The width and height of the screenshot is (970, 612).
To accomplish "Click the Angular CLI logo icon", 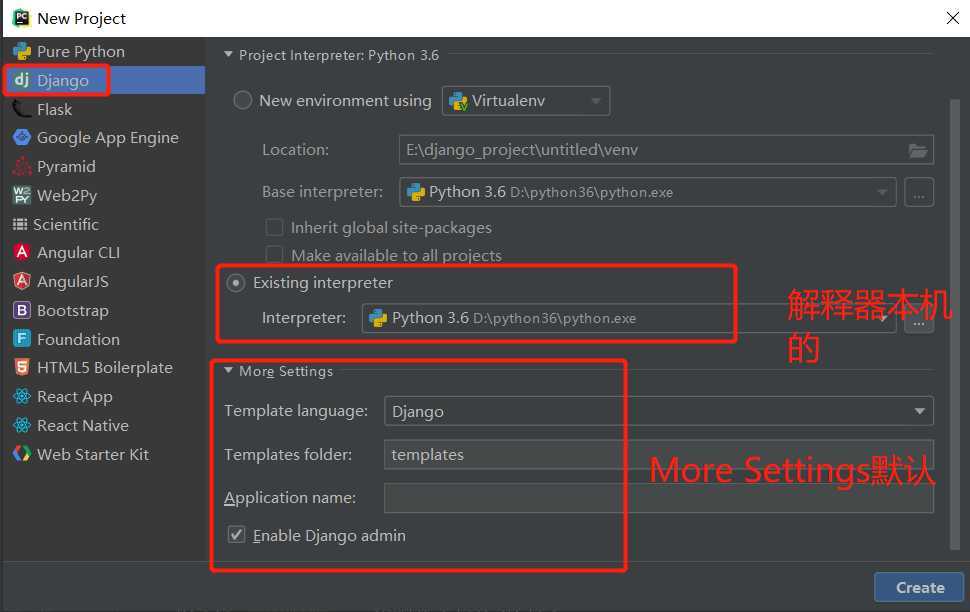I will point(22,252).
